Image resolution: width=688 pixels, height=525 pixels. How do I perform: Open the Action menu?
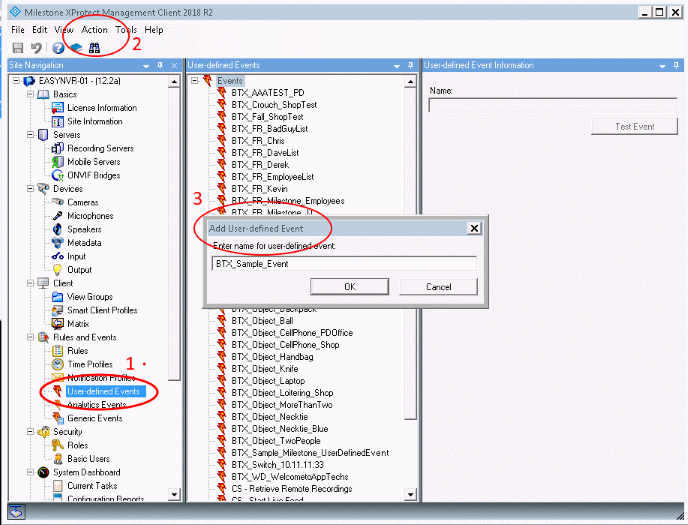[x=94, y=30]
